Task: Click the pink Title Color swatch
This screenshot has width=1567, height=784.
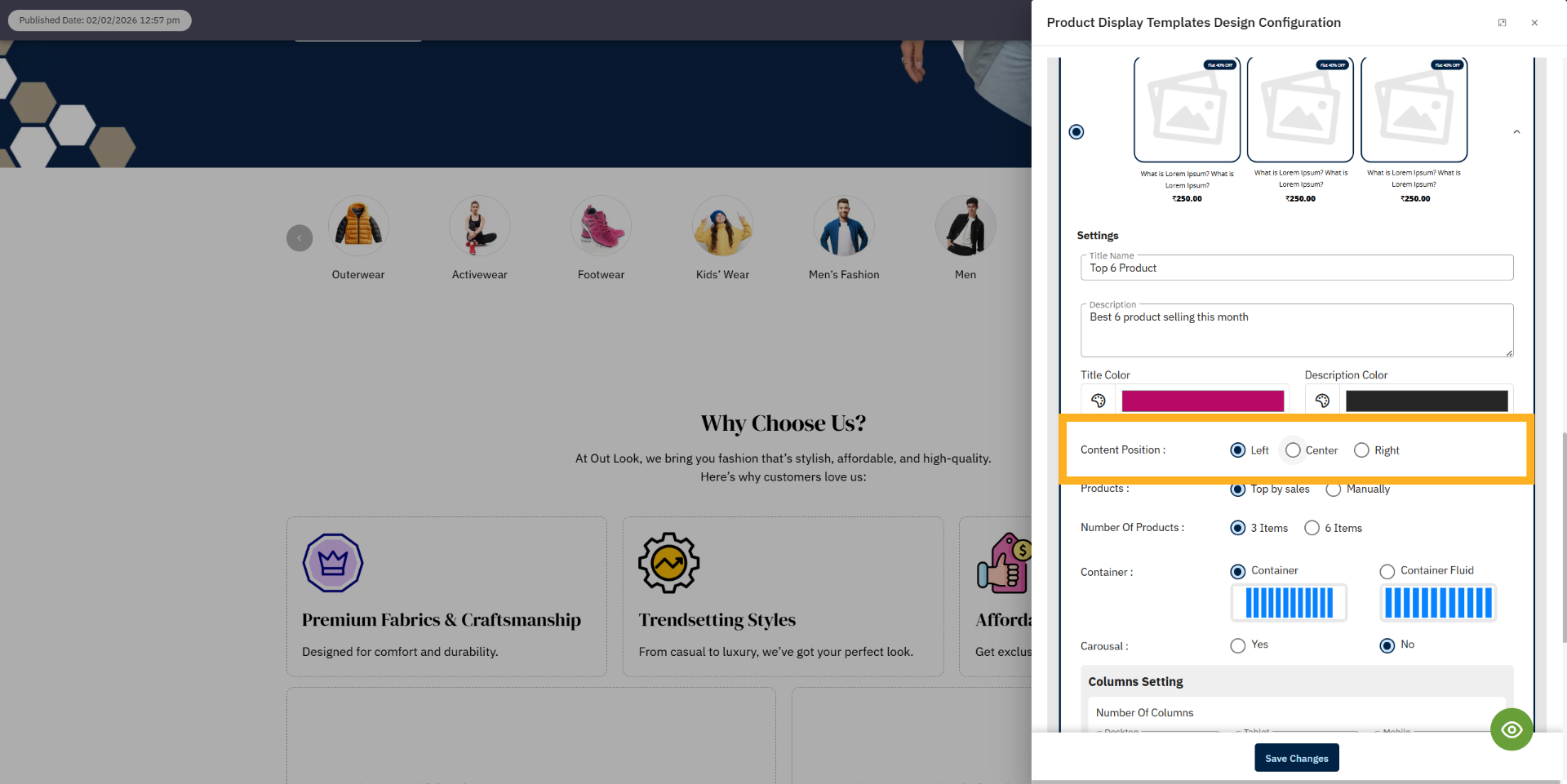Action: click(x=1202, y=401)
